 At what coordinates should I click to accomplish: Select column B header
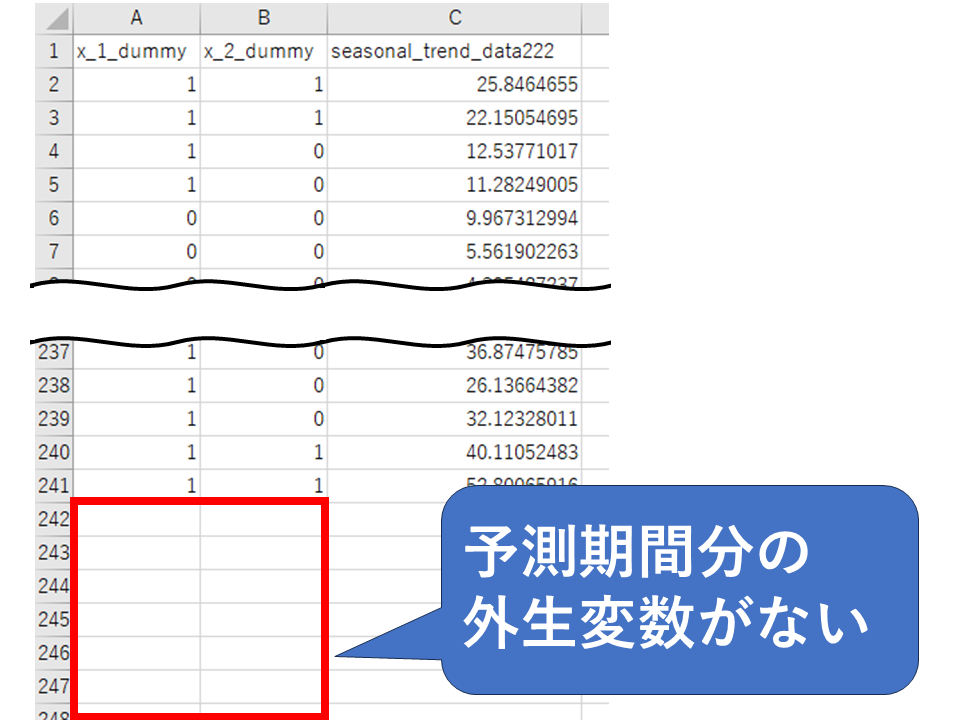pyautogui.click(x=263, y=18)
